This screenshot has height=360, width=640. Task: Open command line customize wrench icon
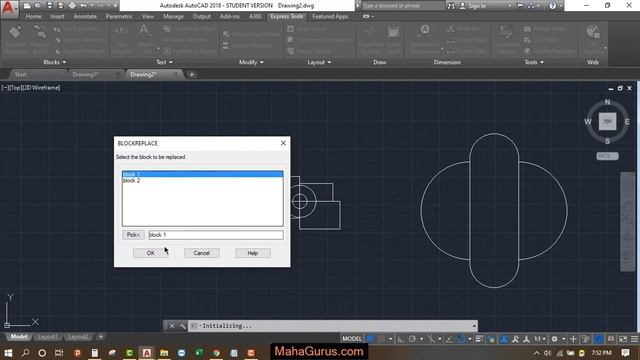[x=182, y=326]
